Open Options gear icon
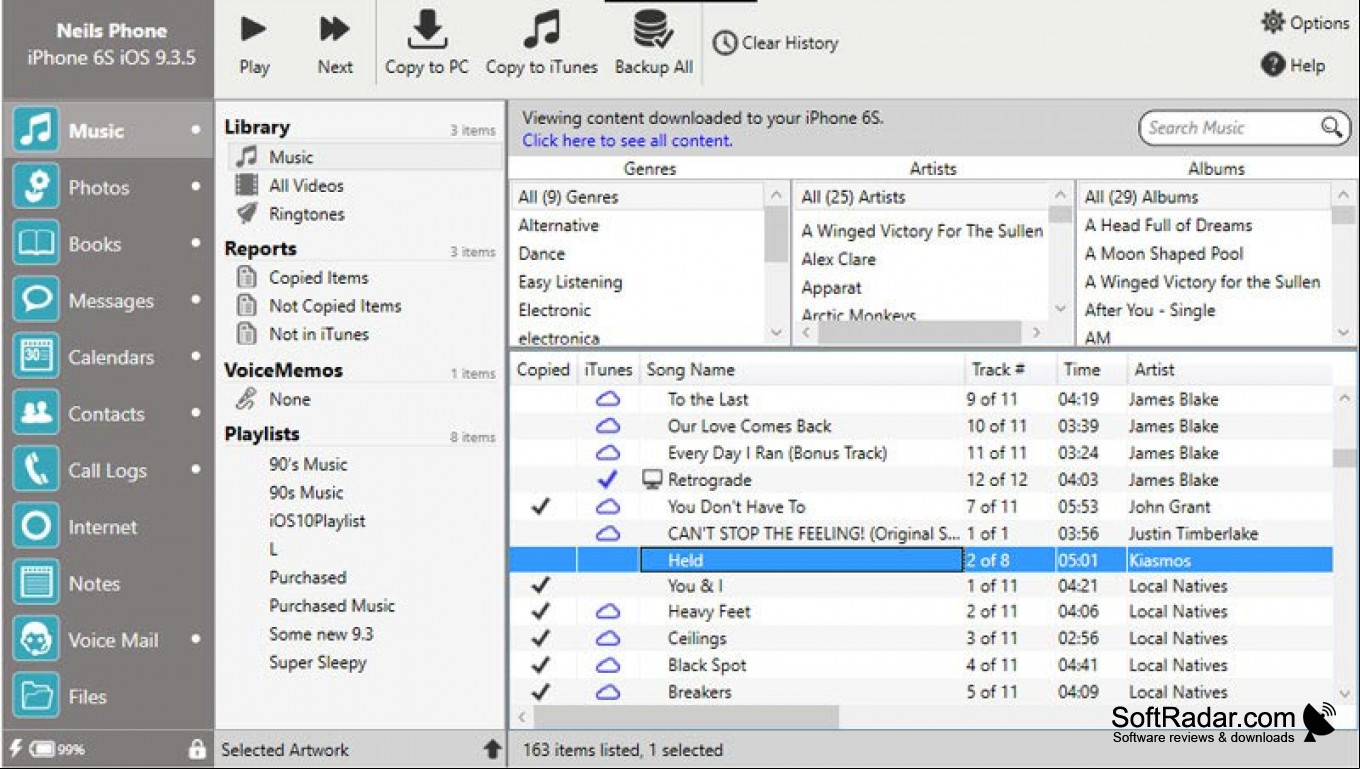This screenshot has height=769, width=1360. 1273,22
